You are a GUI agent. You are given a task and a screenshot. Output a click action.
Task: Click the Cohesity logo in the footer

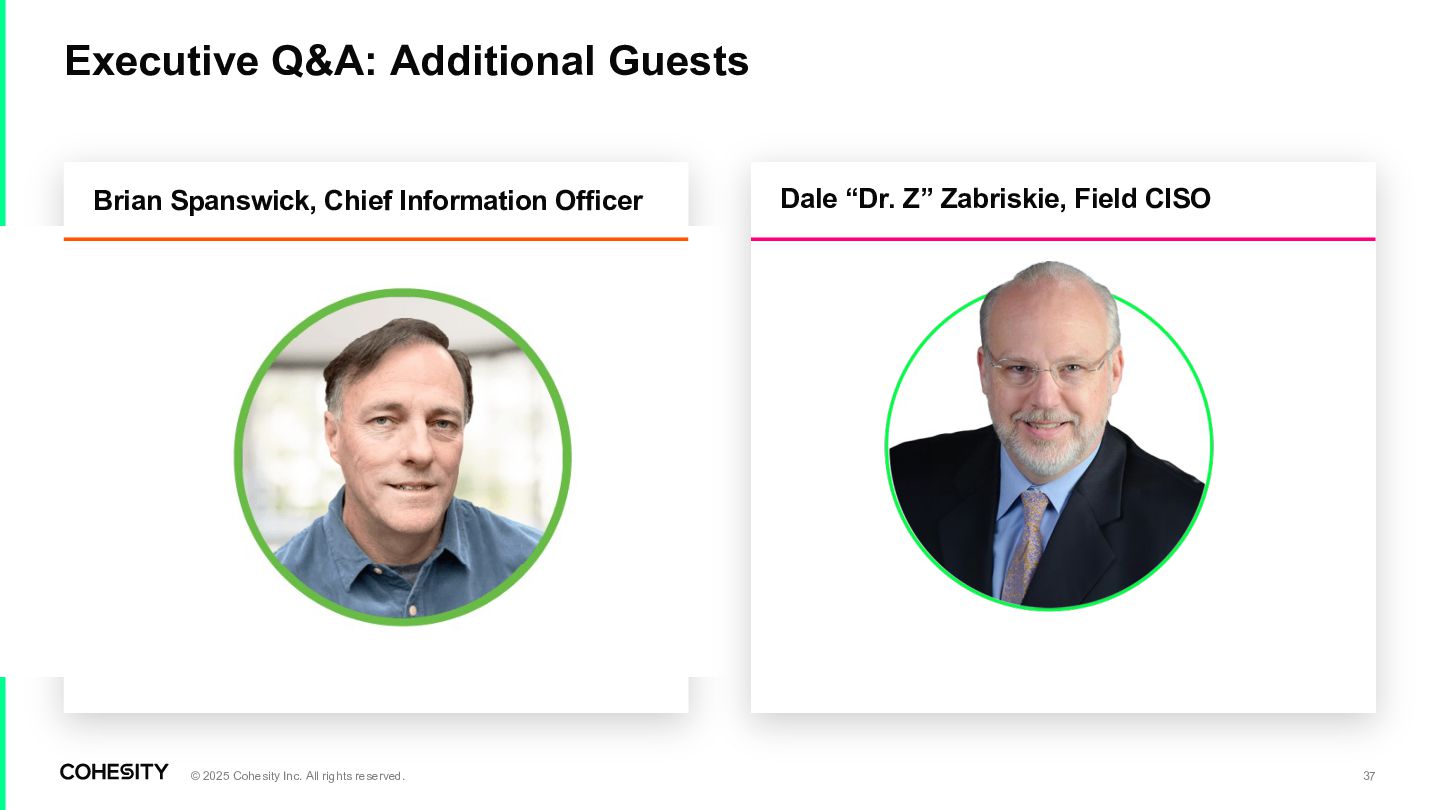pos(114,772)
